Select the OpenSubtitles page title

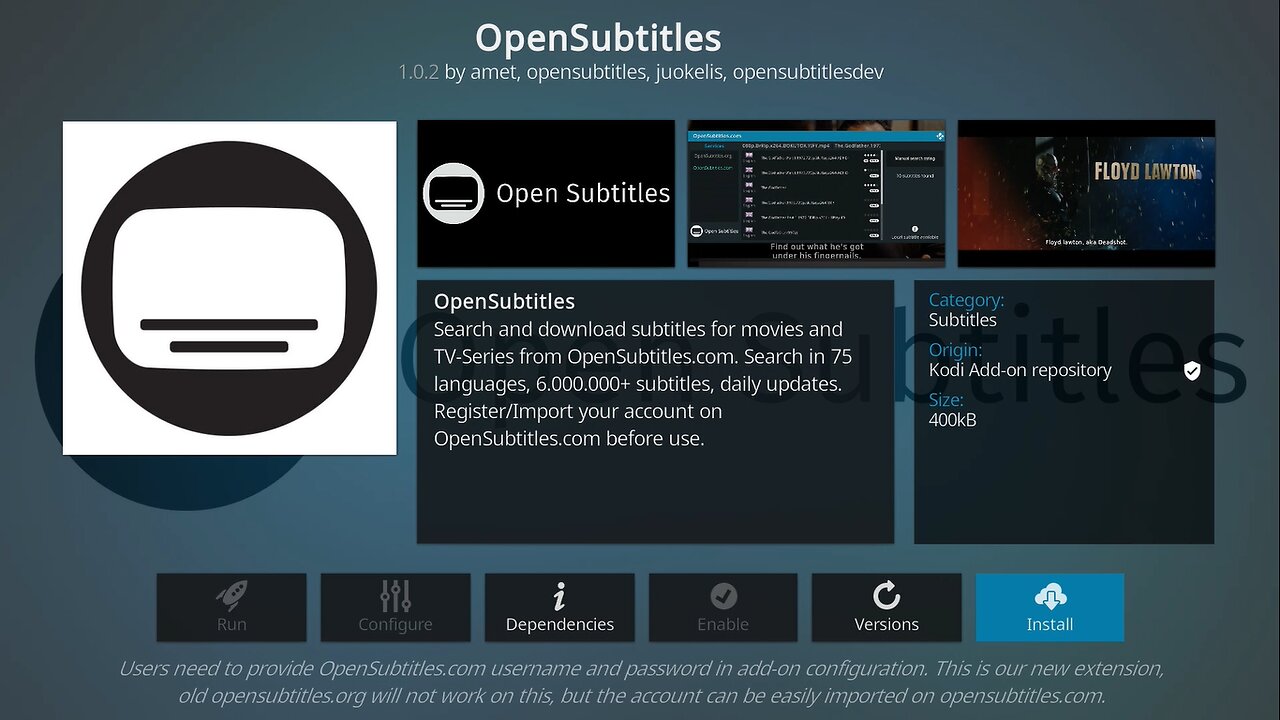598,38
